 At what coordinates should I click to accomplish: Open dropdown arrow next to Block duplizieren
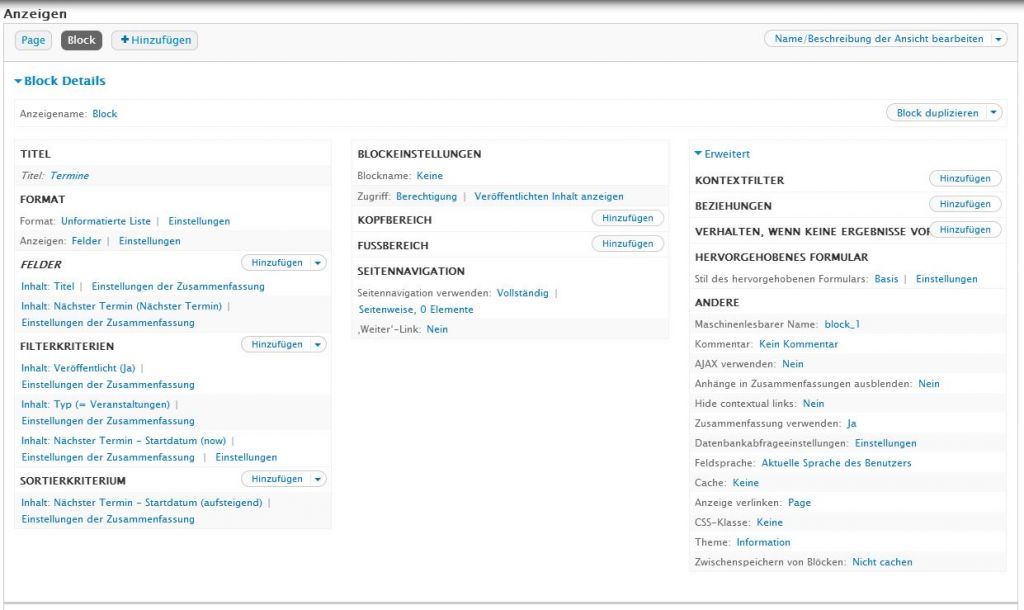click(x=993, y=113)
